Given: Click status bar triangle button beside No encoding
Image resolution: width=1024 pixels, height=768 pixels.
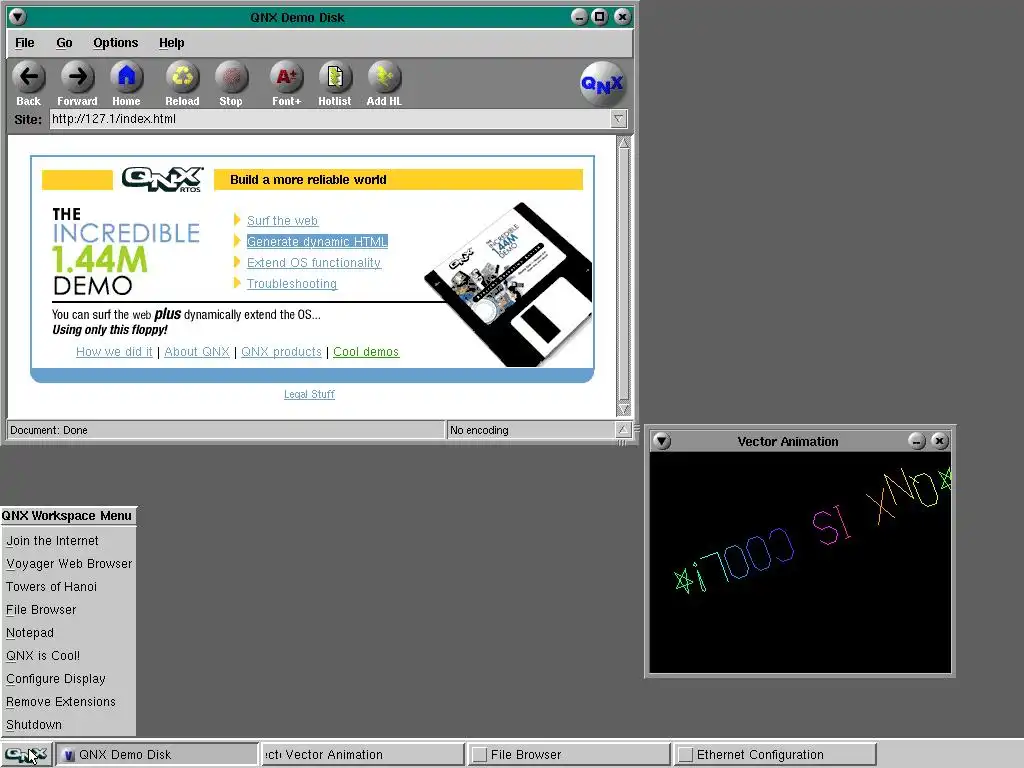Looking at the screenshot, I should (622, 430).
